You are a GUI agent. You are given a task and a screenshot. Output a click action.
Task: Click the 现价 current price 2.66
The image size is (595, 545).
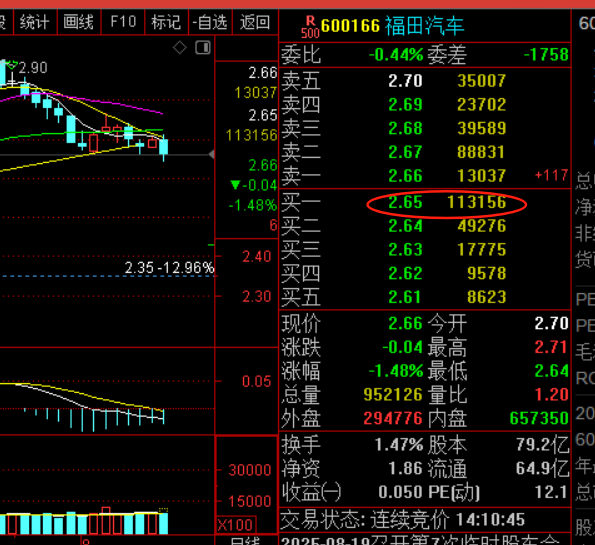[405, 324]
